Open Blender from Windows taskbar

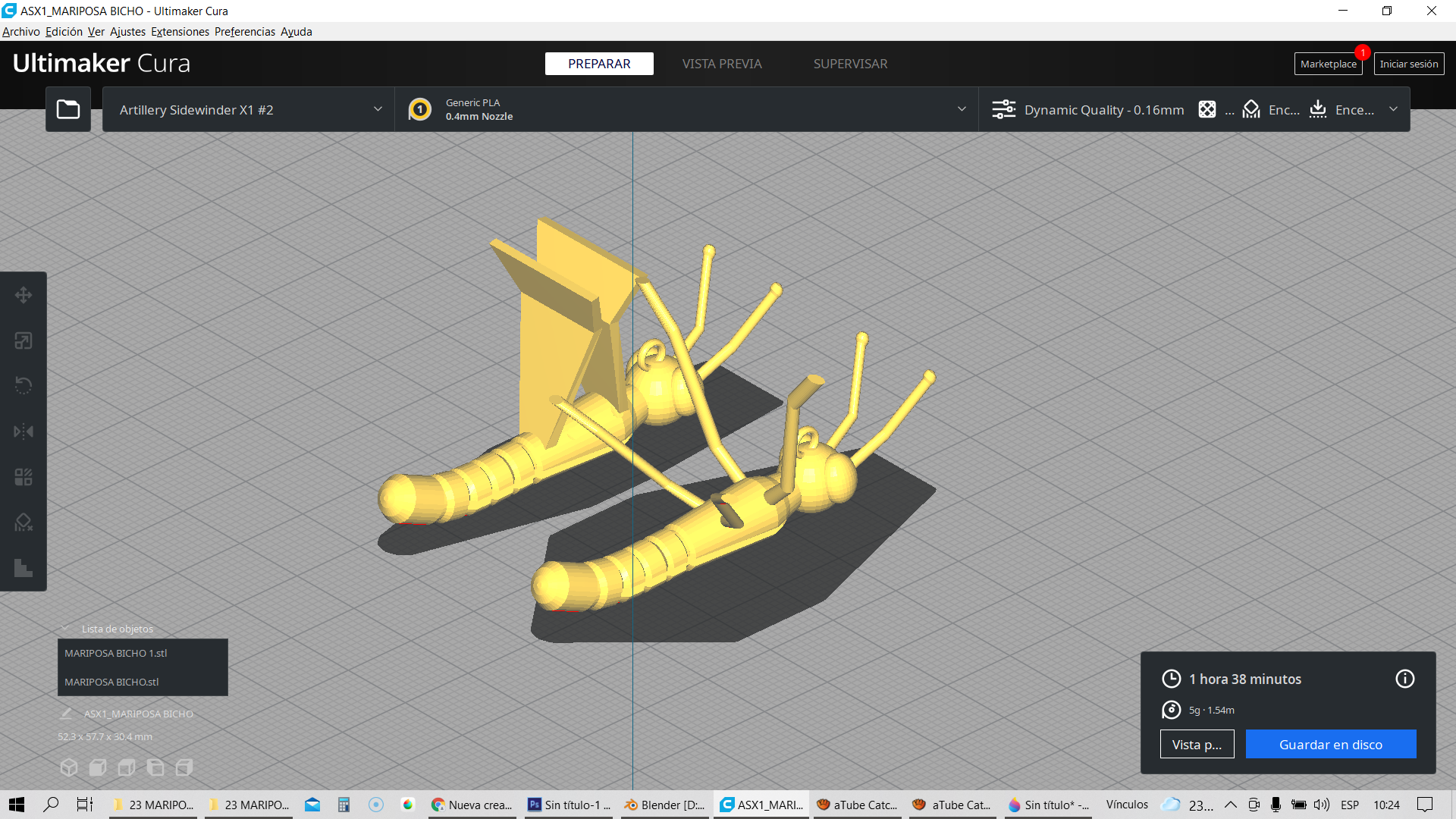click(x=664, y=805)
